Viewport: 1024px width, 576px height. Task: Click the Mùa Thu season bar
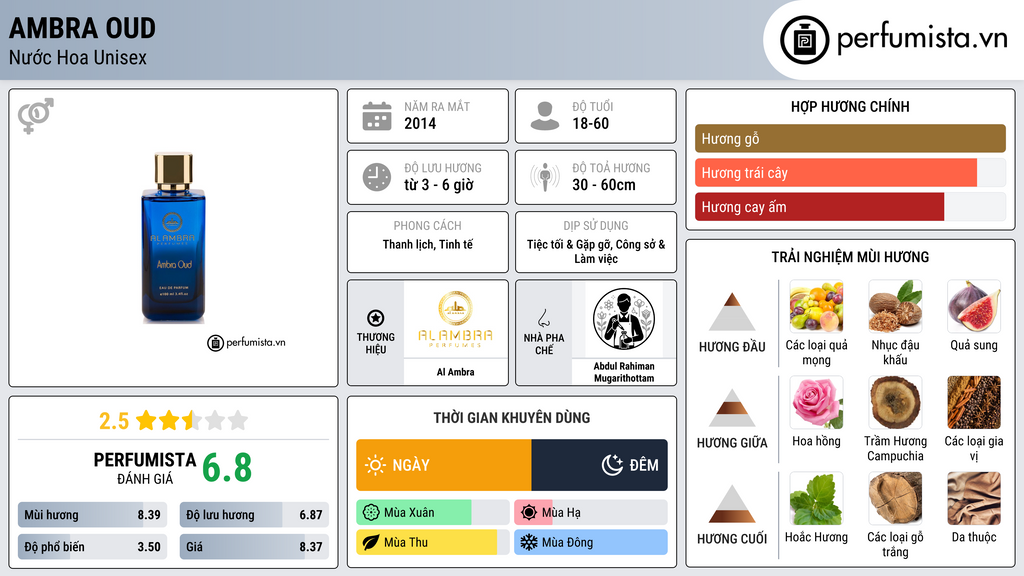[x=432, y=542]
